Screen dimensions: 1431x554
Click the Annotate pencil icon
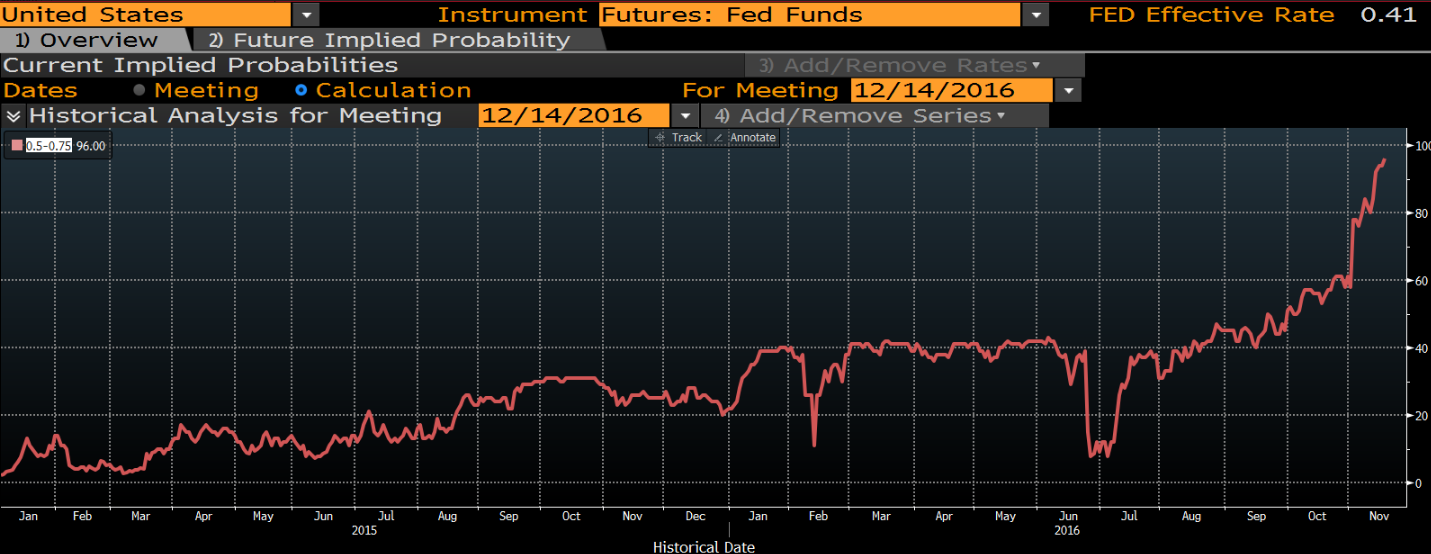(718, 138)
